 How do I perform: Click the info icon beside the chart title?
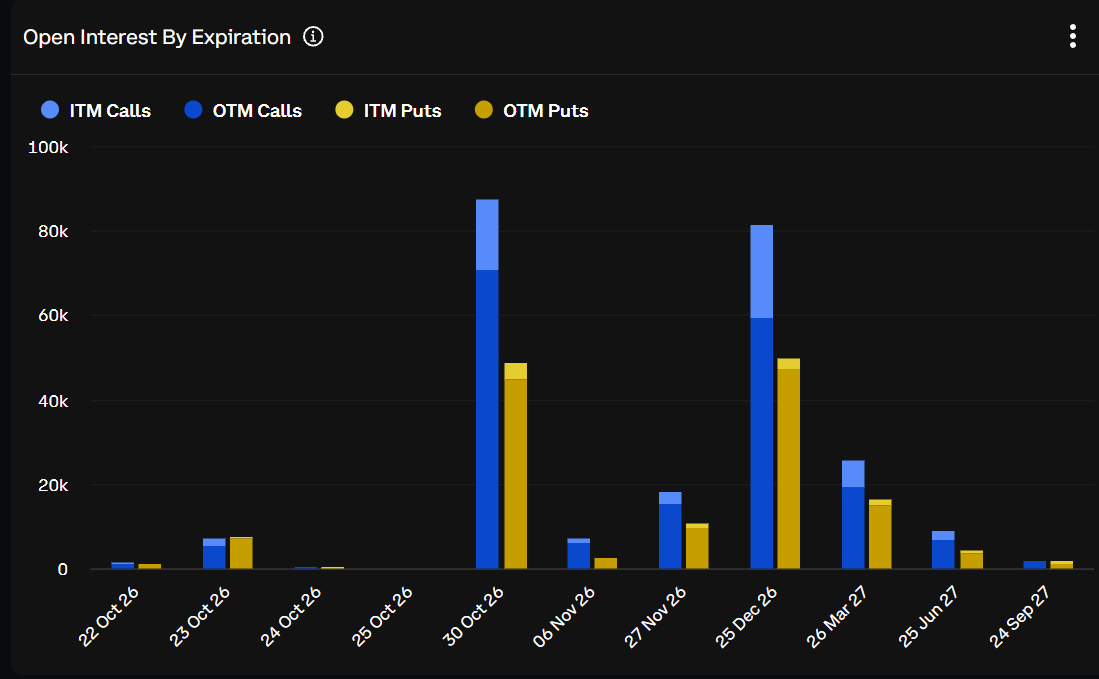pos(313,36)
